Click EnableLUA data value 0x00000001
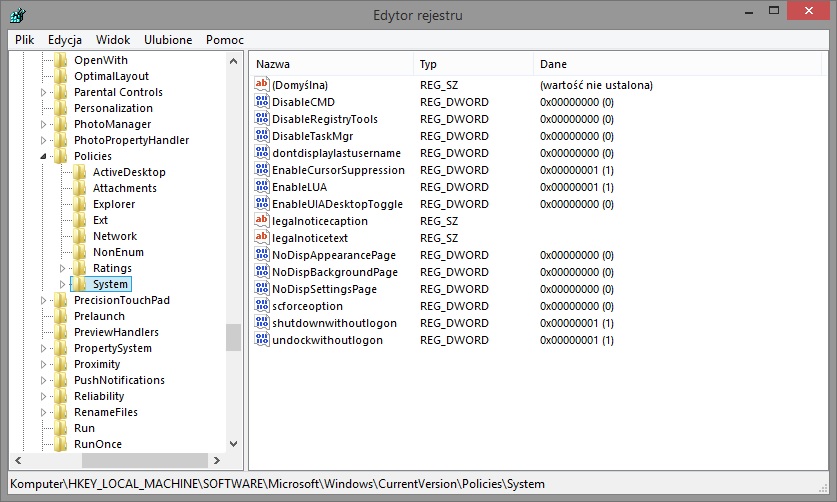The height and width of the screenshot is (502, 837). [577, 187]
